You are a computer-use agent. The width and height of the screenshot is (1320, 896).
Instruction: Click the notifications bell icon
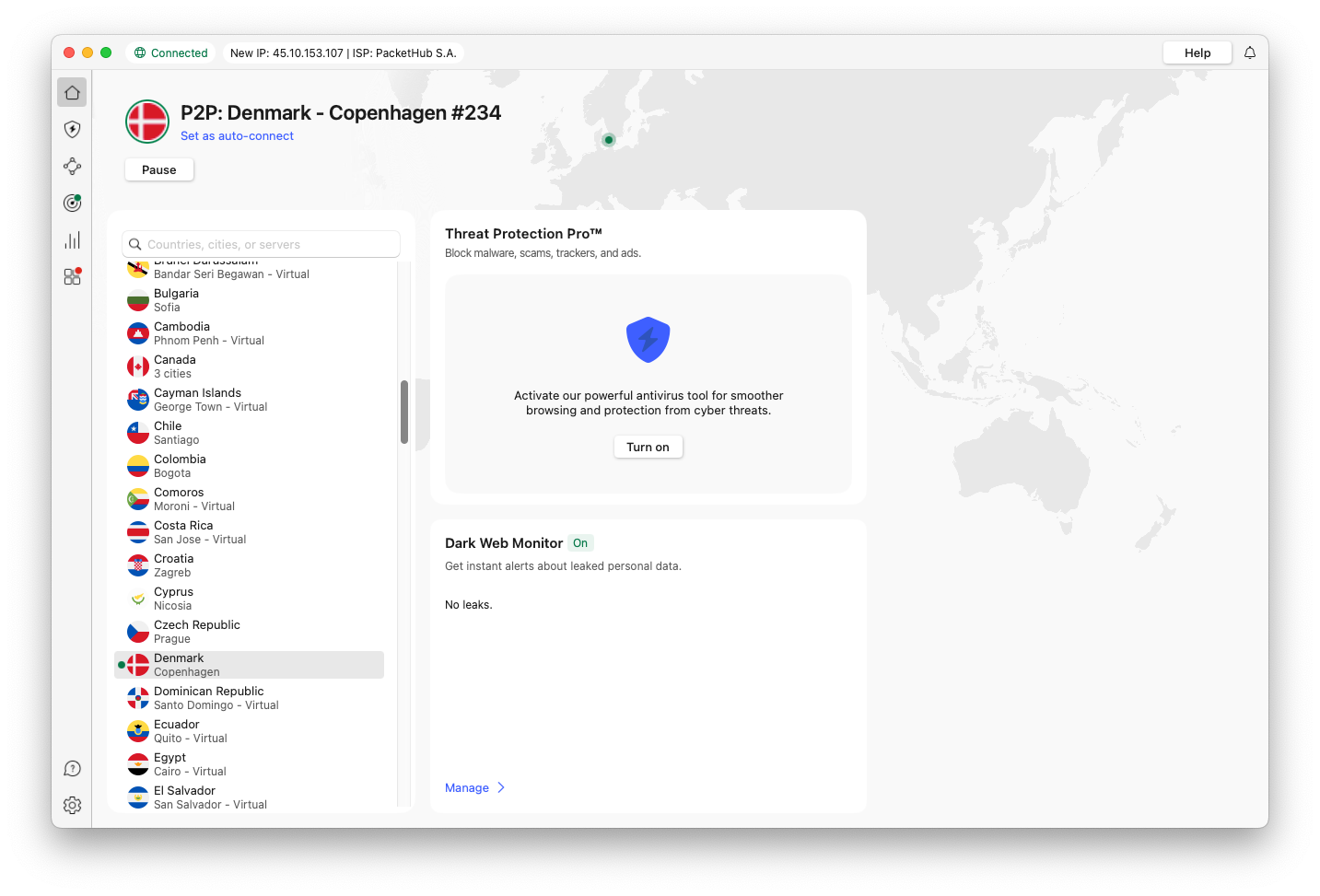click(1250, 53)
